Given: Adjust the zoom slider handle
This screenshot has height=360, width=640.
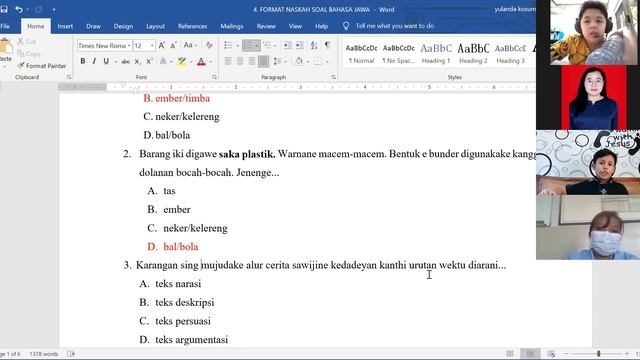Looking at the screenshot, I should tap(598, 353).
